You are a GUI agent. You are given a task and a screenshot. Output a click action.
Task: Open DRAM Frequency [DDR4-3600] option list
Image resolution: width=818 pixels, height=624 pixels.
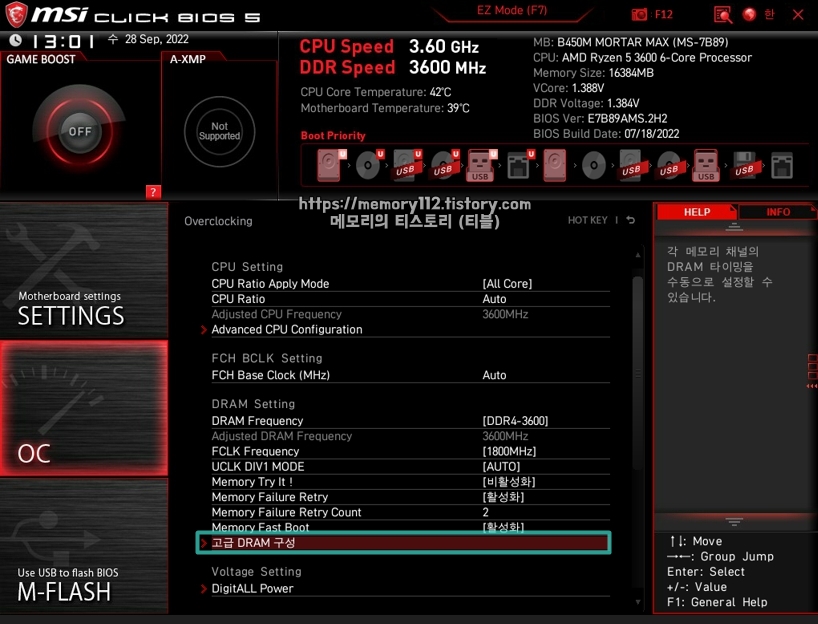click(x=515, y=421)
